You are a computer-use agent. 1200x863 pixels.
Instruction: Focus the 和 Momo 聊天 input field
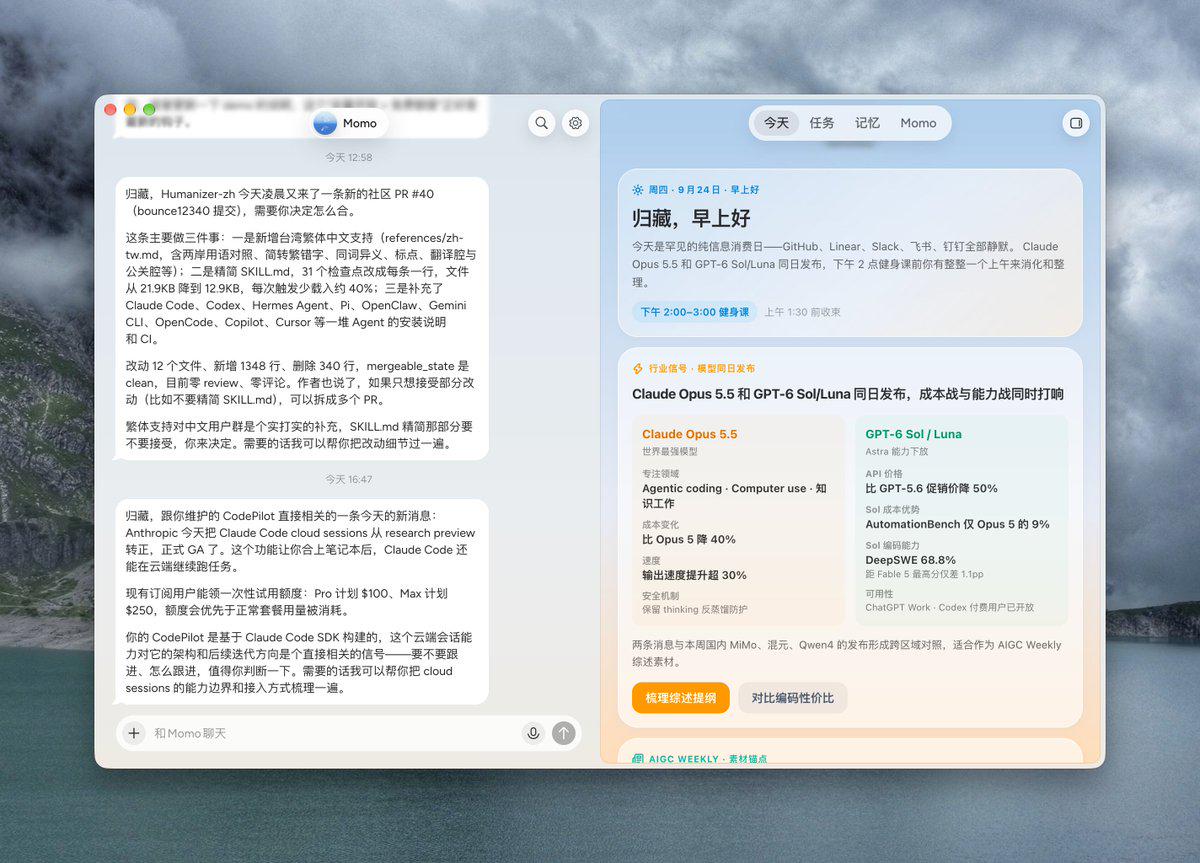point(335,733)
